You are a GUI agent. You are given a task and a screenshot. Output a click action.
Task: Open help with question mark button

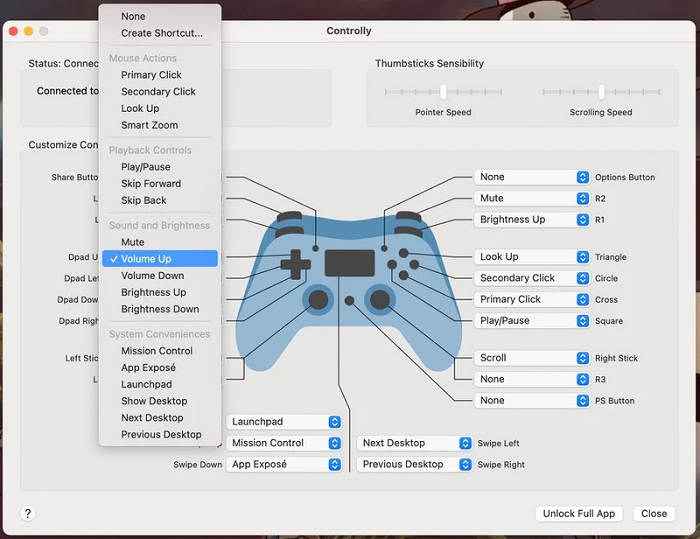[x=28, y=514]
